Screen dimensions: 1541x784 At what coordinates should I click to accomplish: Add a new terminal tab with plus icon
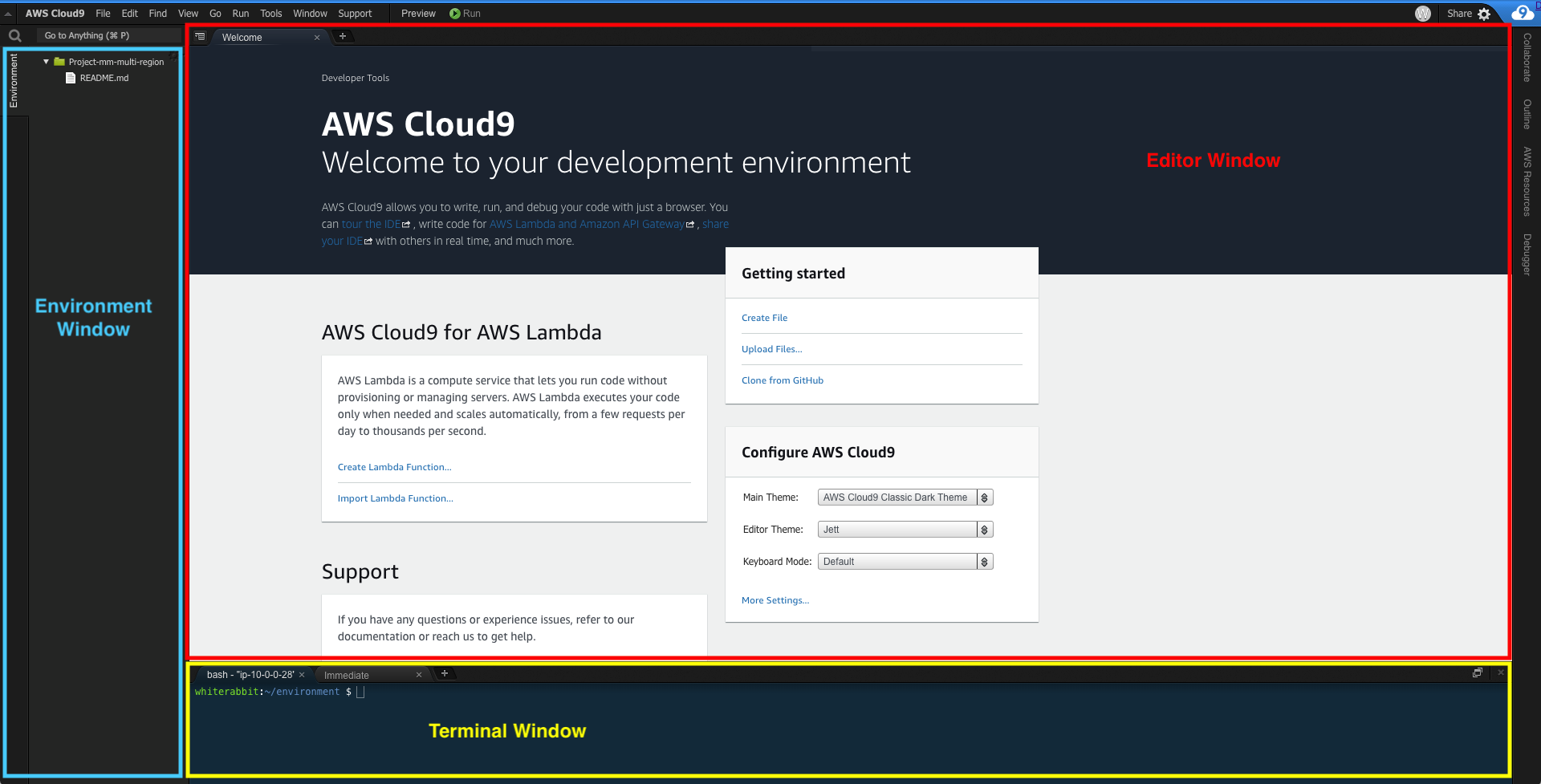tap(445, 673)
